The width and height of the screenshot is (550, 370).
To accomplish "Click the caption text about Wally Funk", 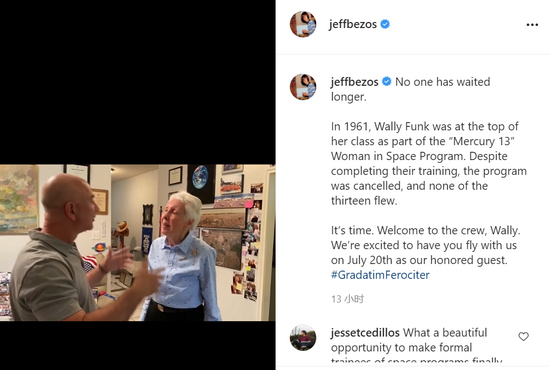I will click(x=429, y=163).
